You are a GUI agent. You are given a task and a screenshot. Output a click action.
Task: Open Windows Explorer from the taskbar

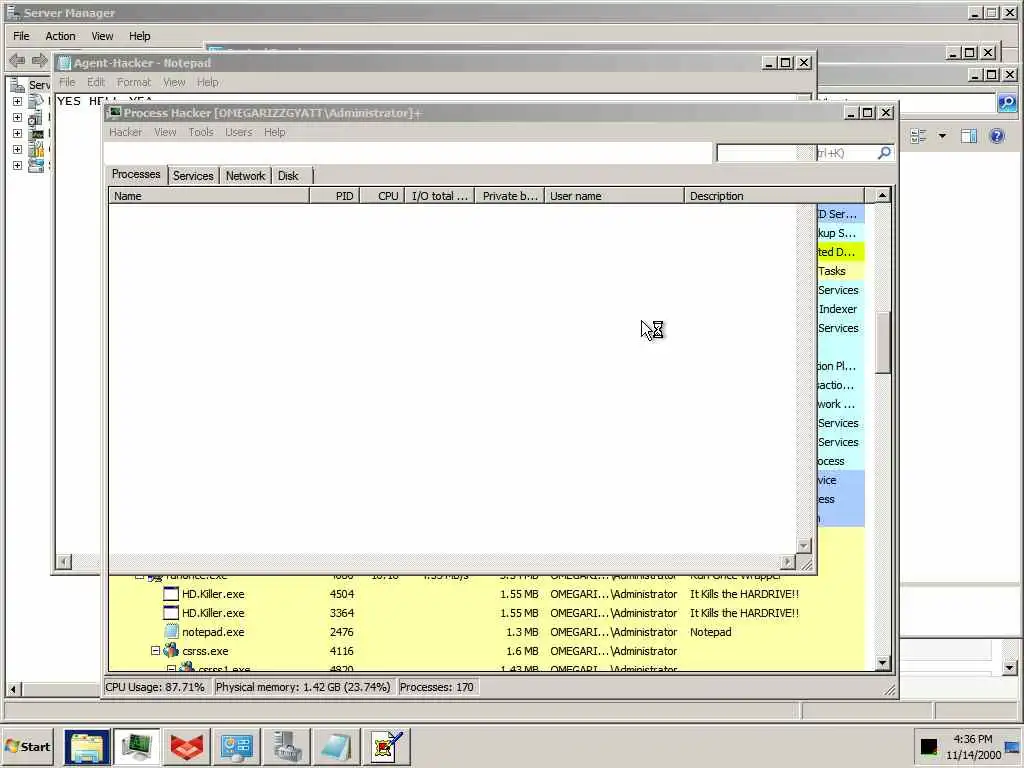87,746
